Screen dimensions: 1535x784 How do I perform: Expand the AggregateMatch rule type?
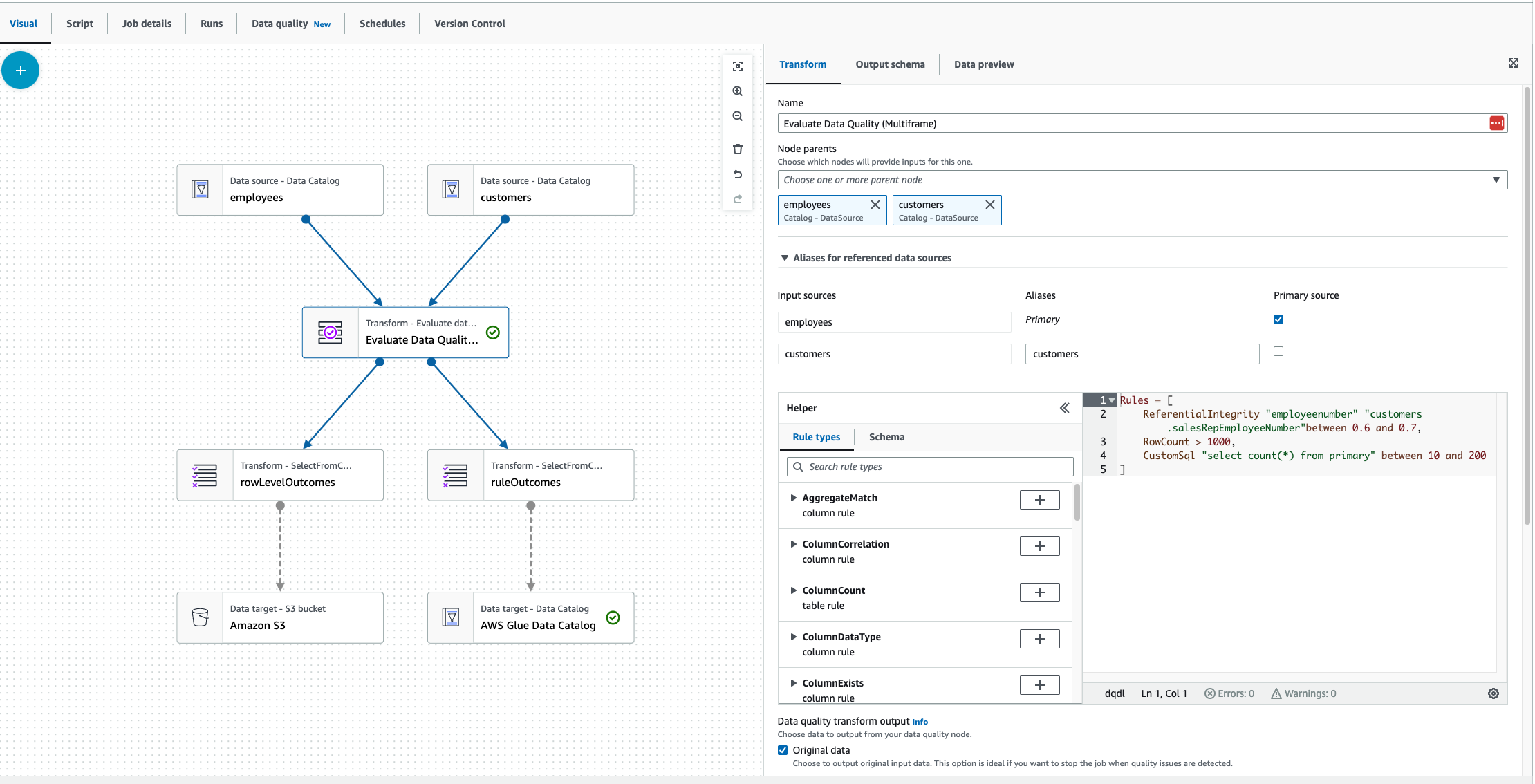(793, 498)
